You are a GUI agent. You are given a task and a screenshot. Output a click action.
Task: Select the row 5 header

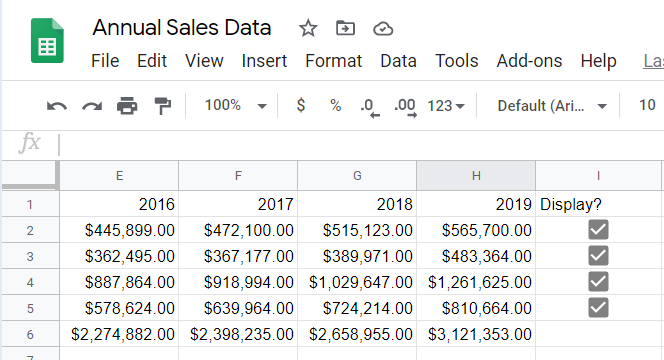[x=30, y=308]
